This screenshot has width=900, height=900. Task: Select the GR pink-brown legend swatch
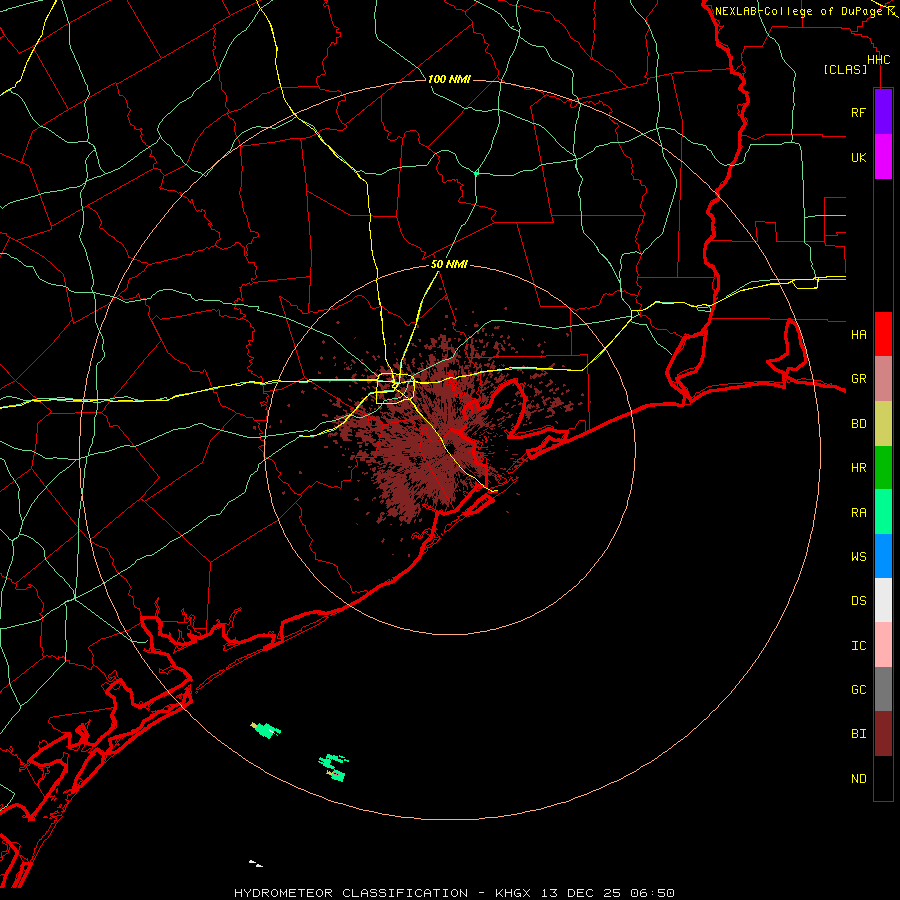pos(883,379)
